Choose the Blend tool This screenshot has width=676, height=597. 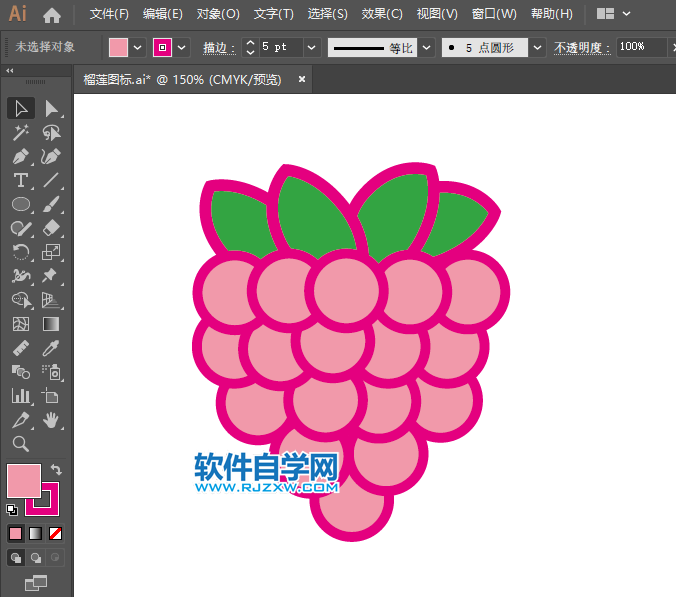pos(21,372)
